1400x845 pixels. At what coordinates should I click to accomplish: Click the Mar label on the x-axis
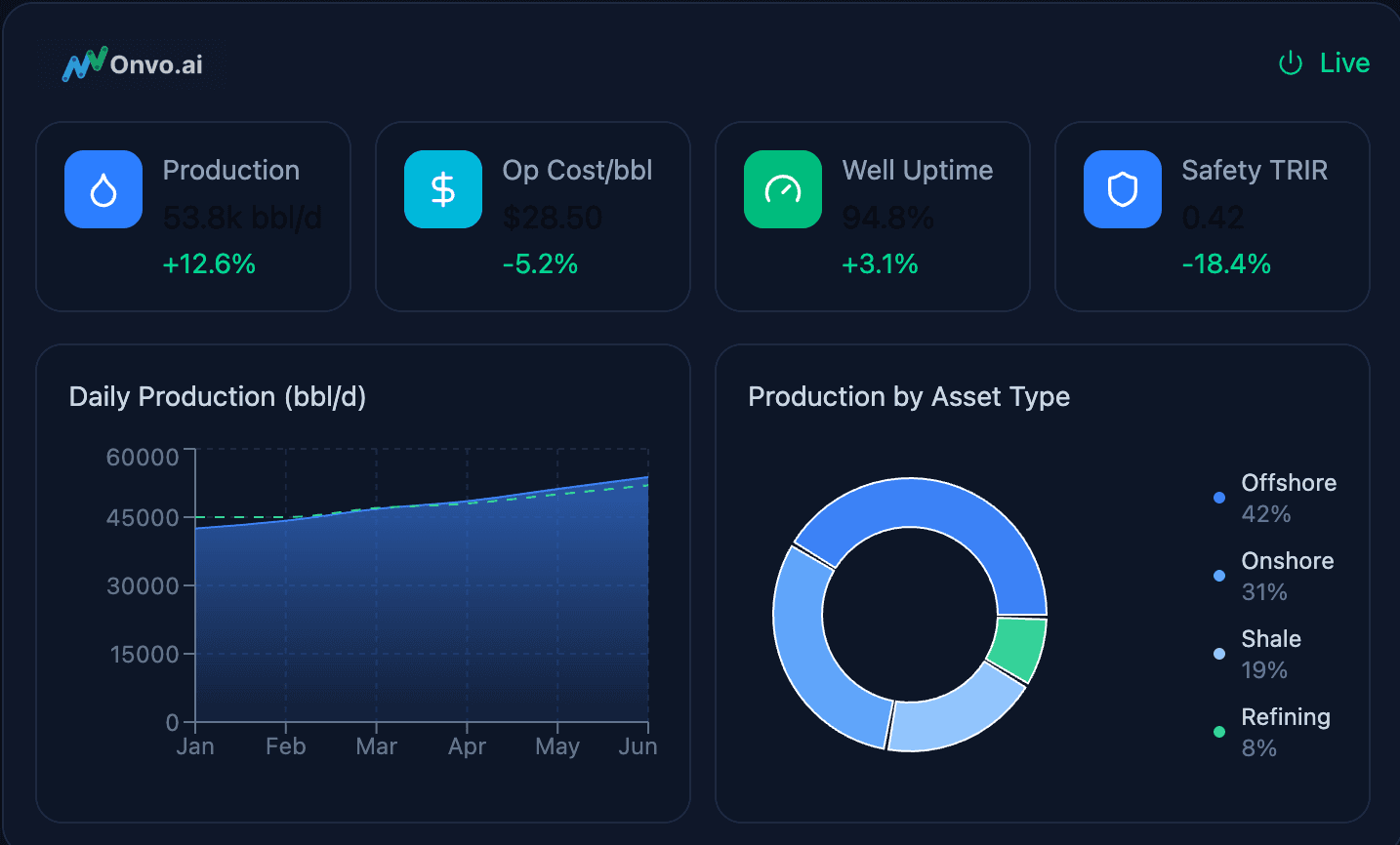coord(376,746)
